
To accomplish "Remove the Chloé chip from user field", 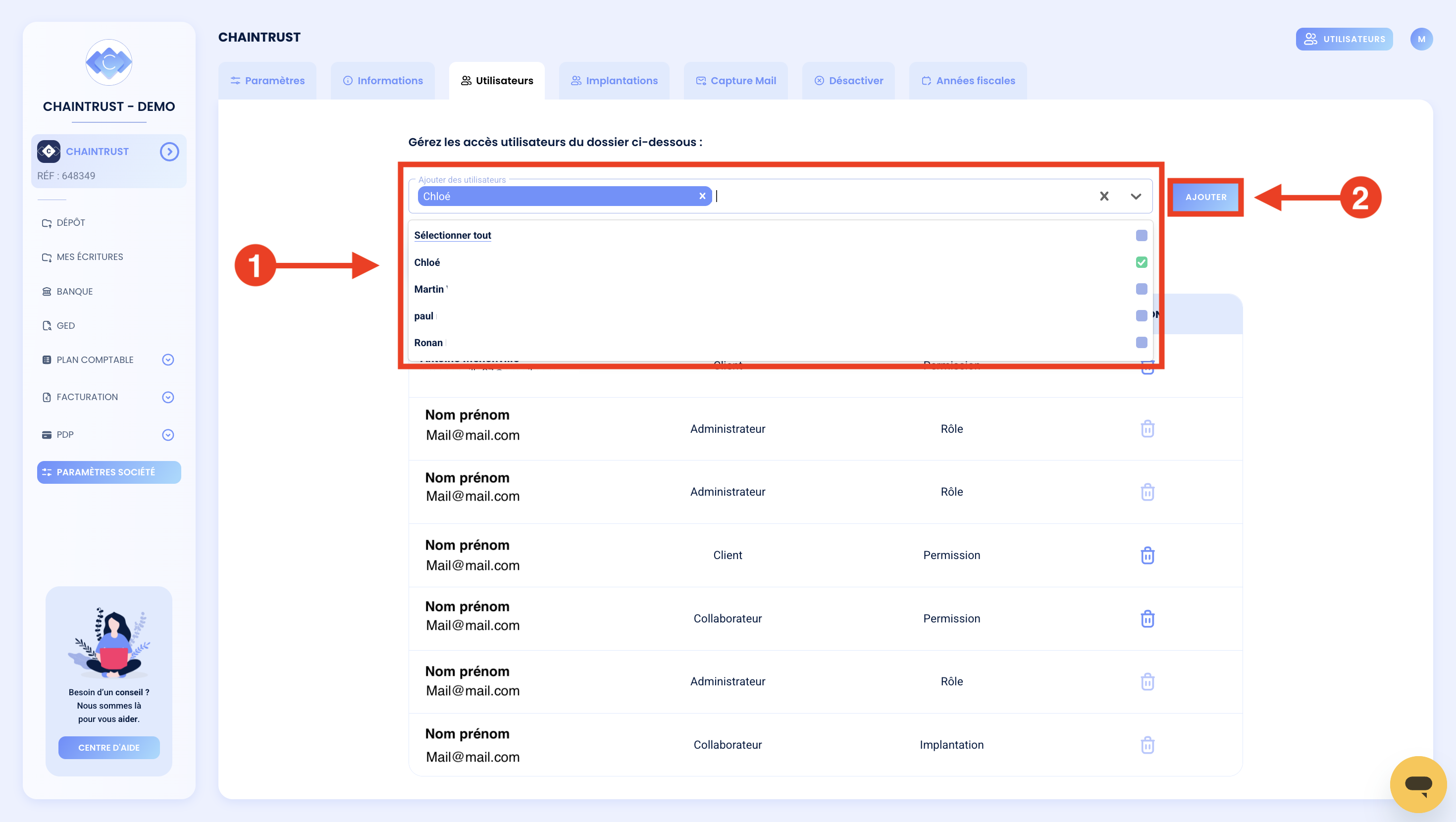I will coord(702,196).
